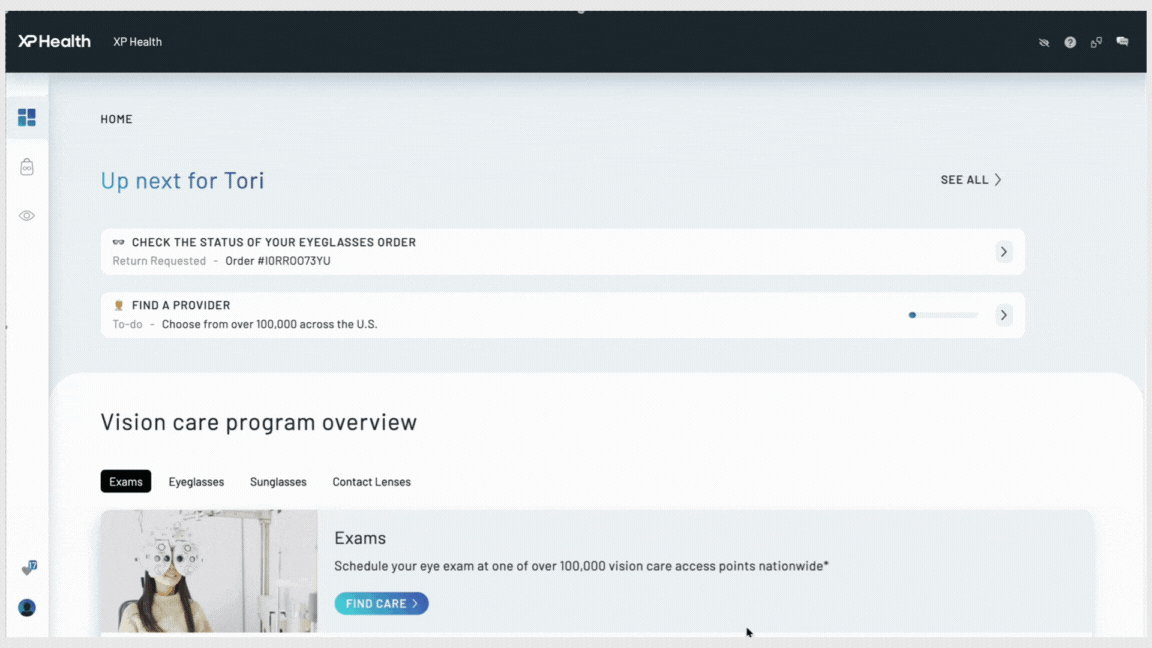1152x648 pixels.
Task: Click 'Choose from over 100,000 across the U.S.'
Action: (270, 324)
